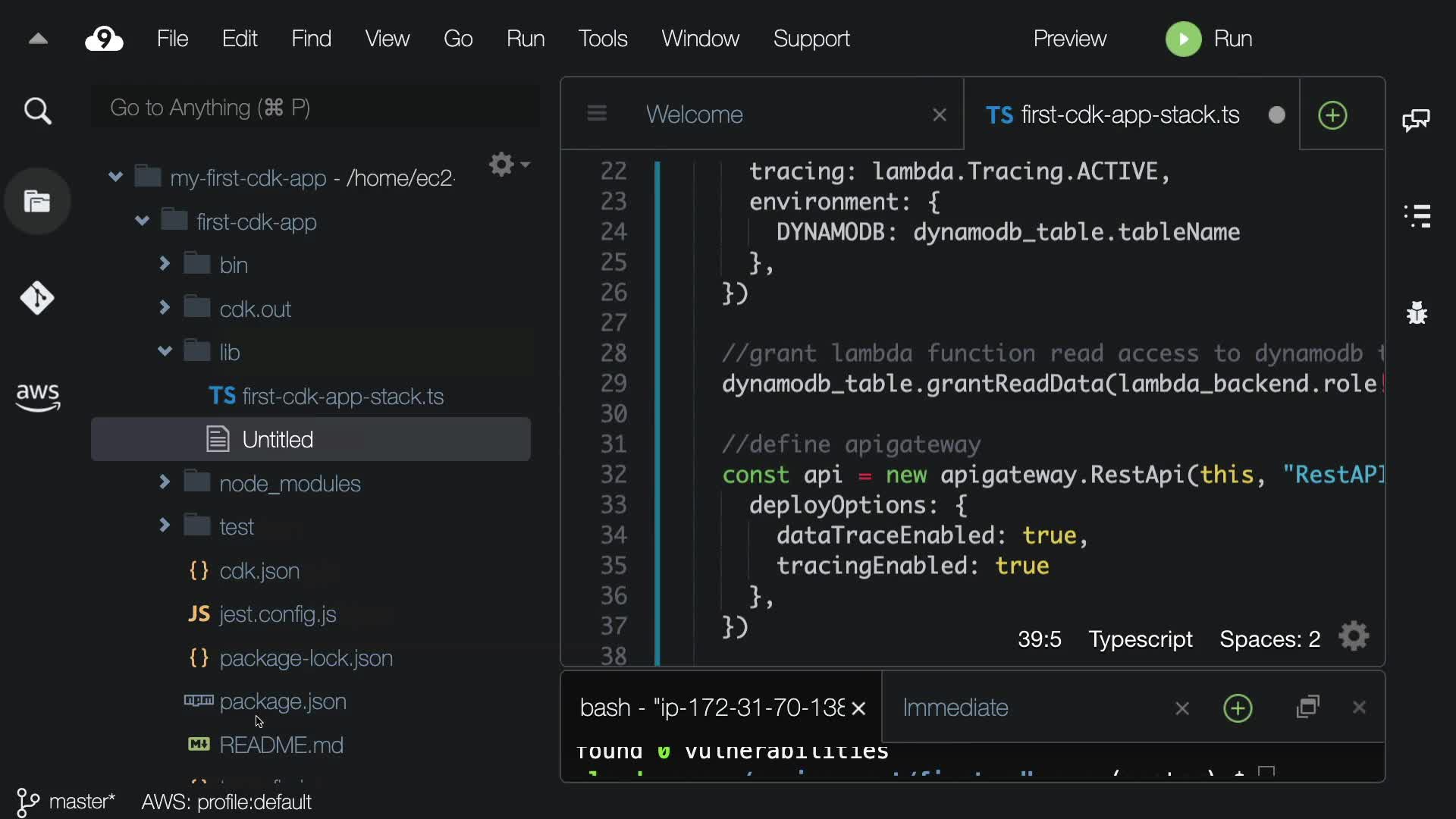
Task: Open the Outline list panel icon
Action: click(1417, 216)
